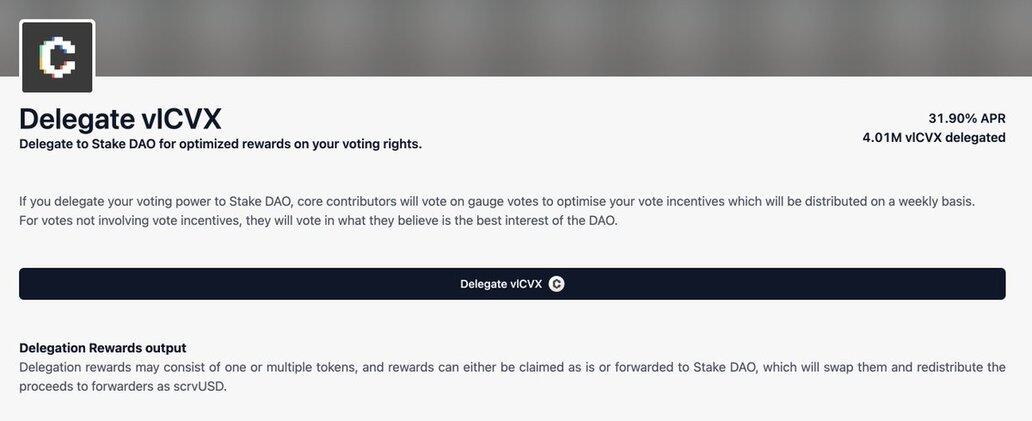1032x421 pixels.
Task: Click the 31.90% APR figure
Action: [x=966, y=118]
